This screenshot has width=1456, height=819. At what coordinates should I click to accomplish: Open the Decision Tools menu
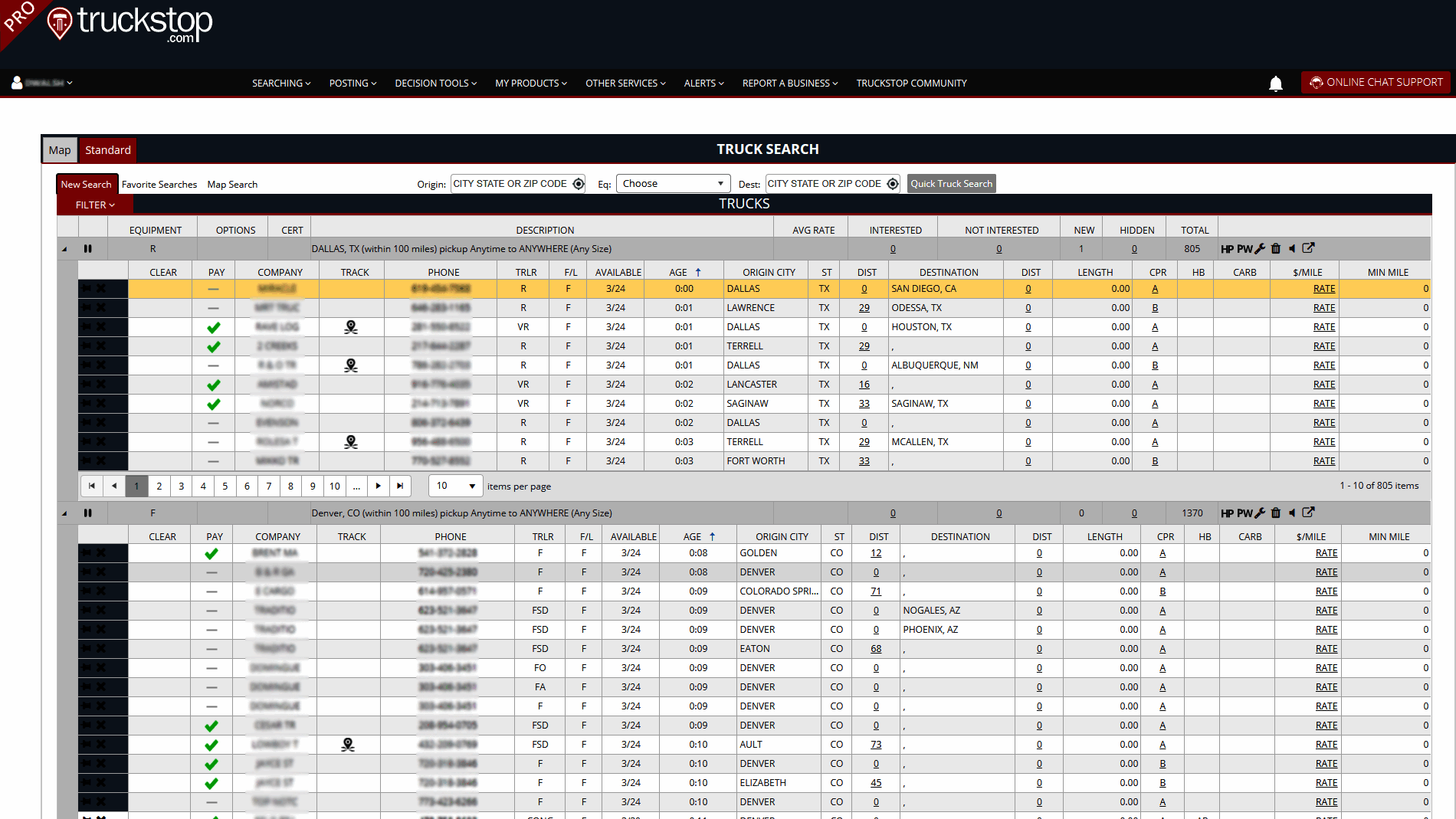tap(435, 83)
